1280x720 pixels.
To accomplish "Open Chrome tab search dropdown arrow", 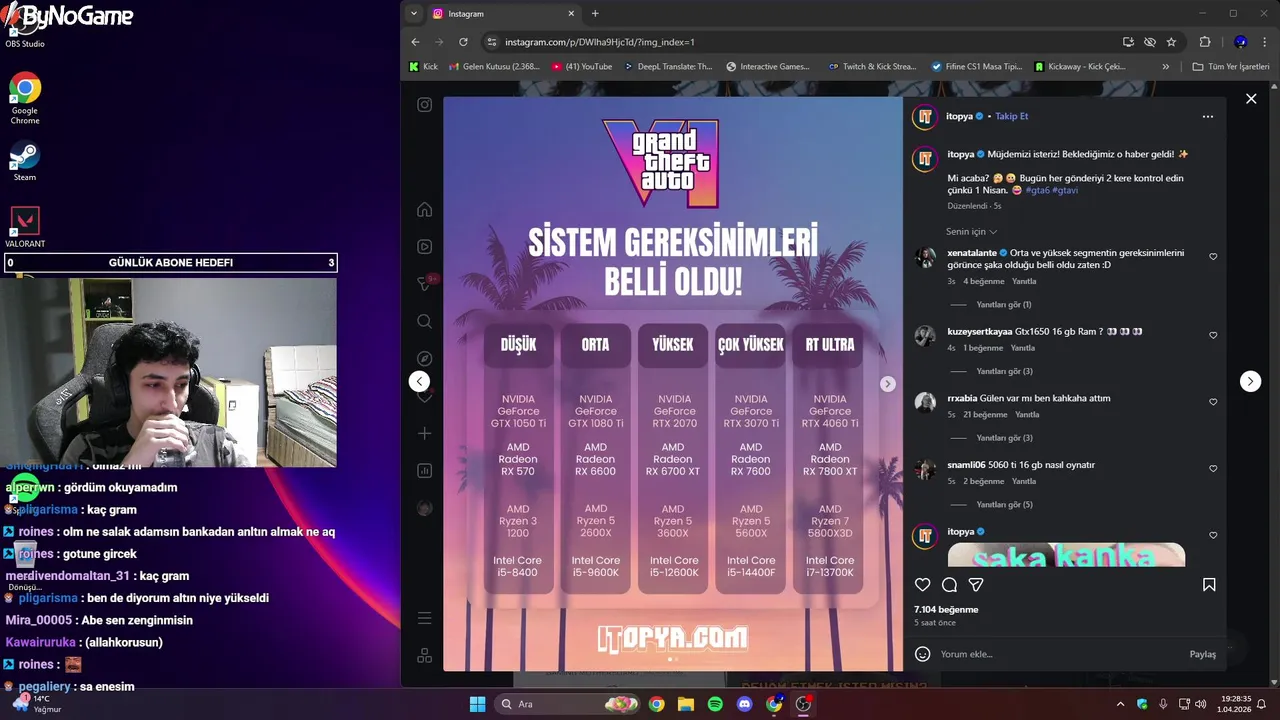I will pyautogui.click(x=414, y=14).
